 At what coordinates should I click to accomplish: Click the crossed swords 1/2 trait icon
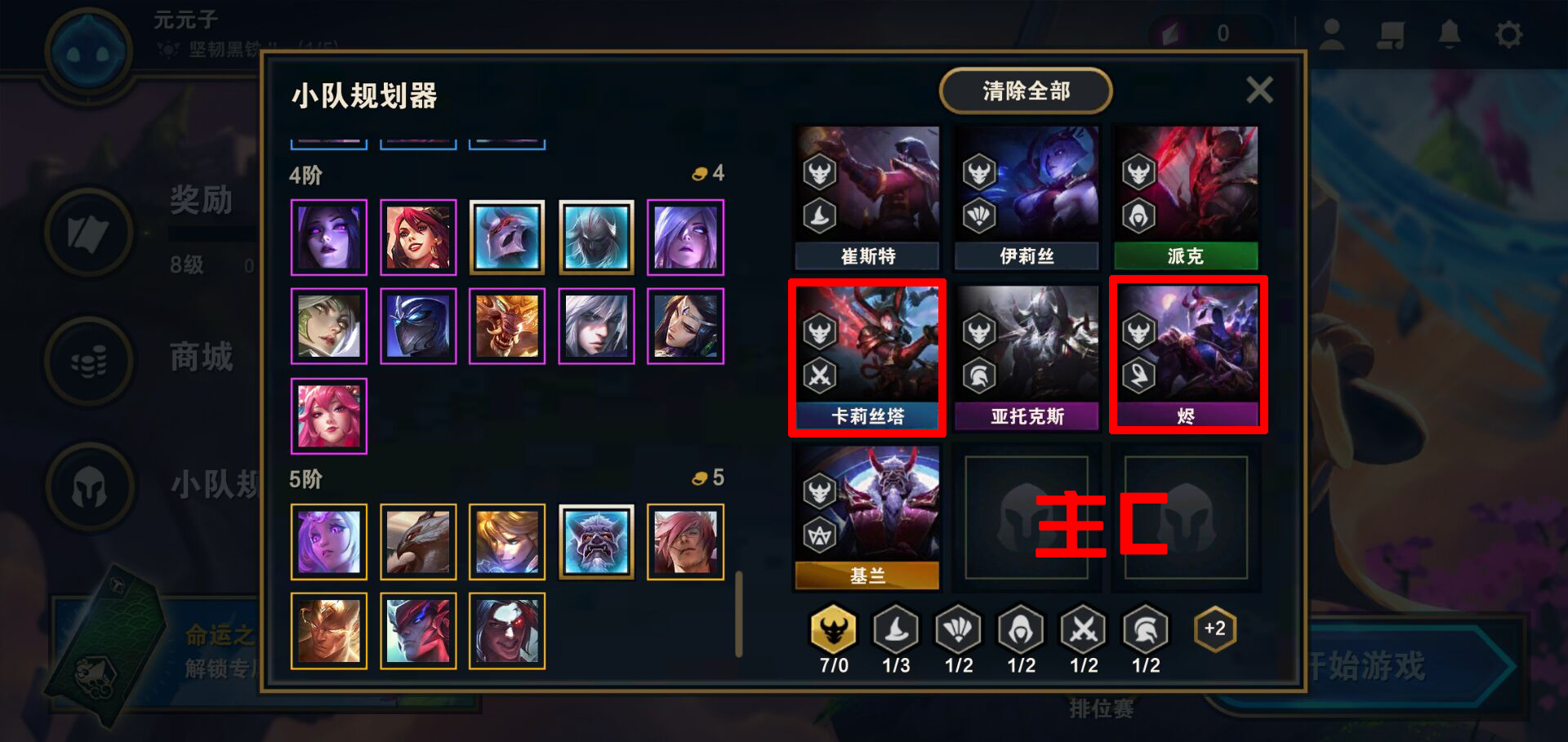pyautogui.click(x=1084, y=630)
